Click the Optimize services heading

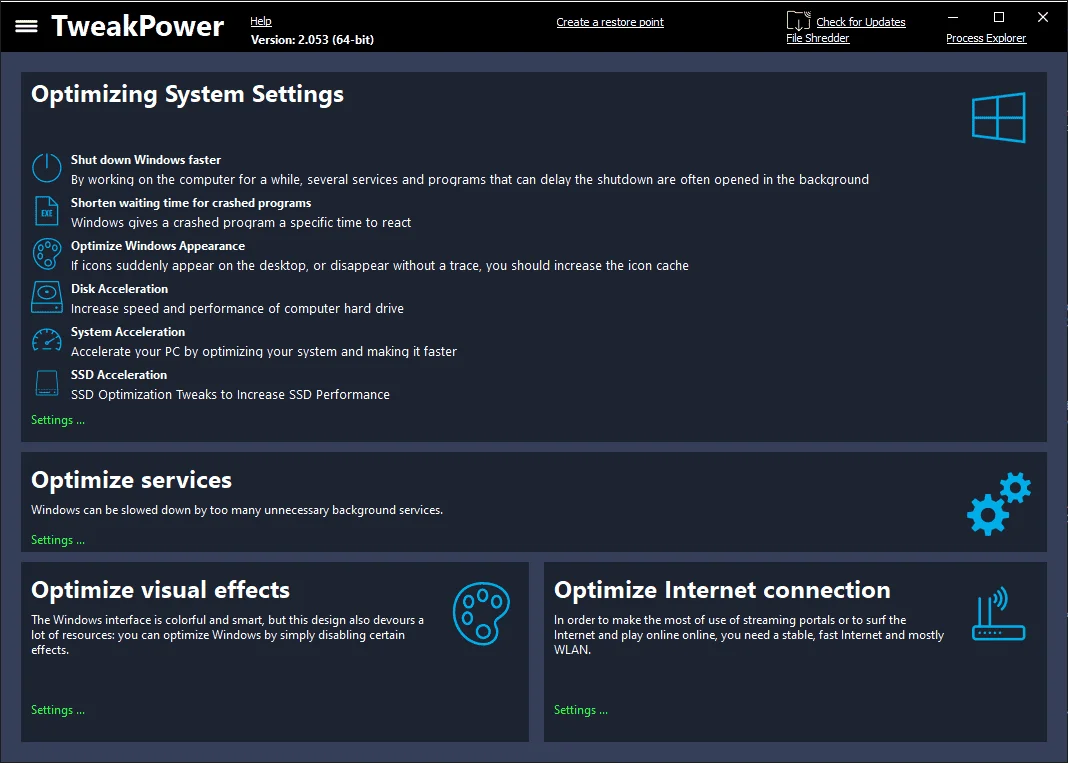coord(131,480)
